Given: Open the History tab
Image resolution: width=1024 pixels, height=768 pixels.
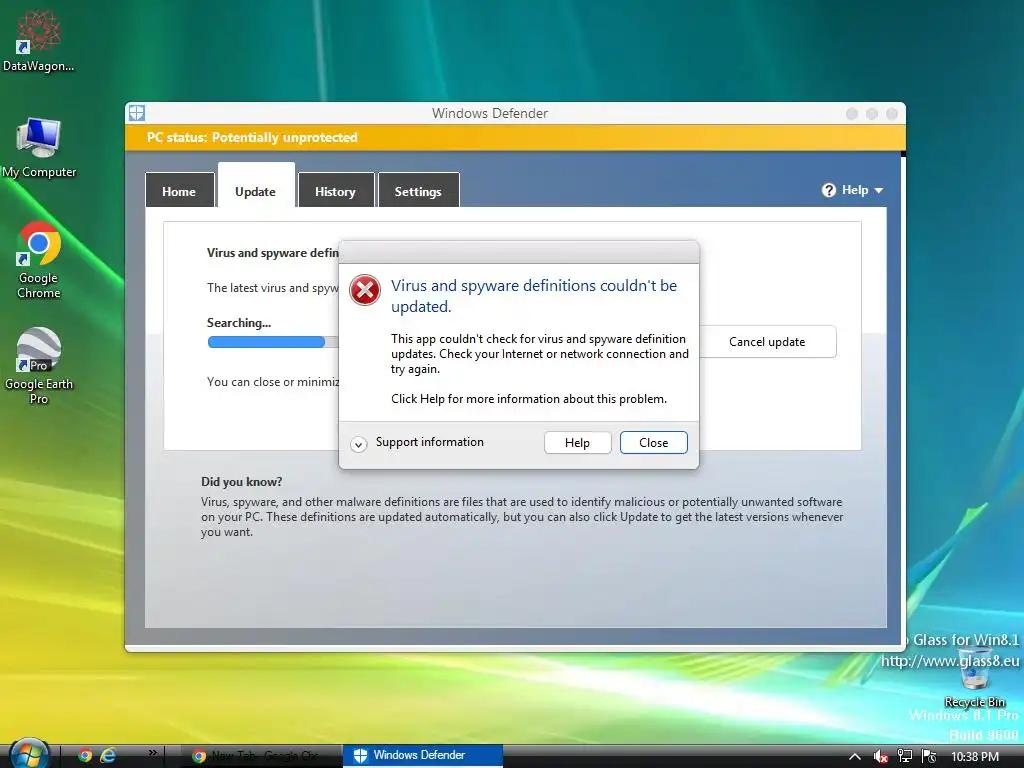Looking at the screenshot, I should (336, 191).
